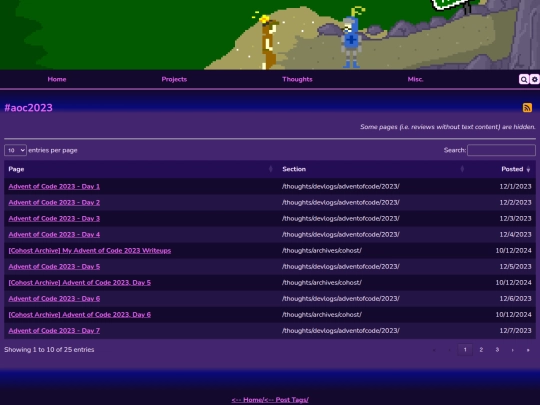Follow the <-- Home/ footer link
Screen dimensions: 540x405
(x=247, y=400)
